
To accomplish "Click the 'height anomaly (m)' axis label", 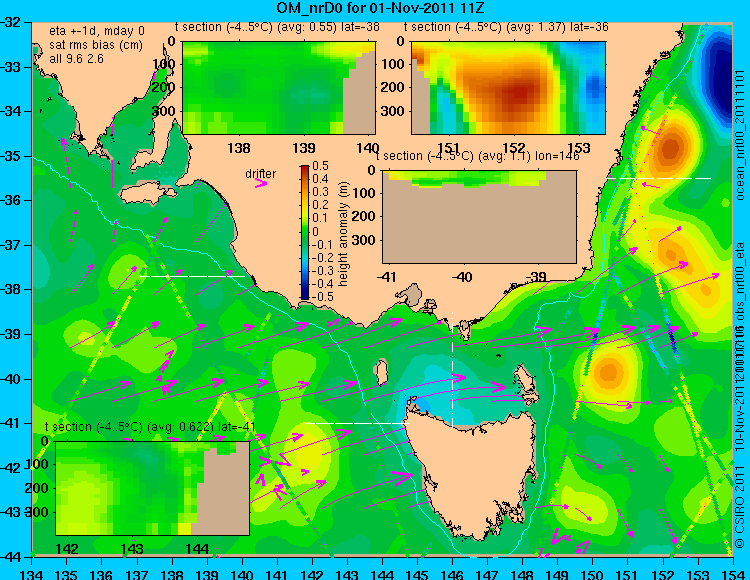I will coord(343,234).
